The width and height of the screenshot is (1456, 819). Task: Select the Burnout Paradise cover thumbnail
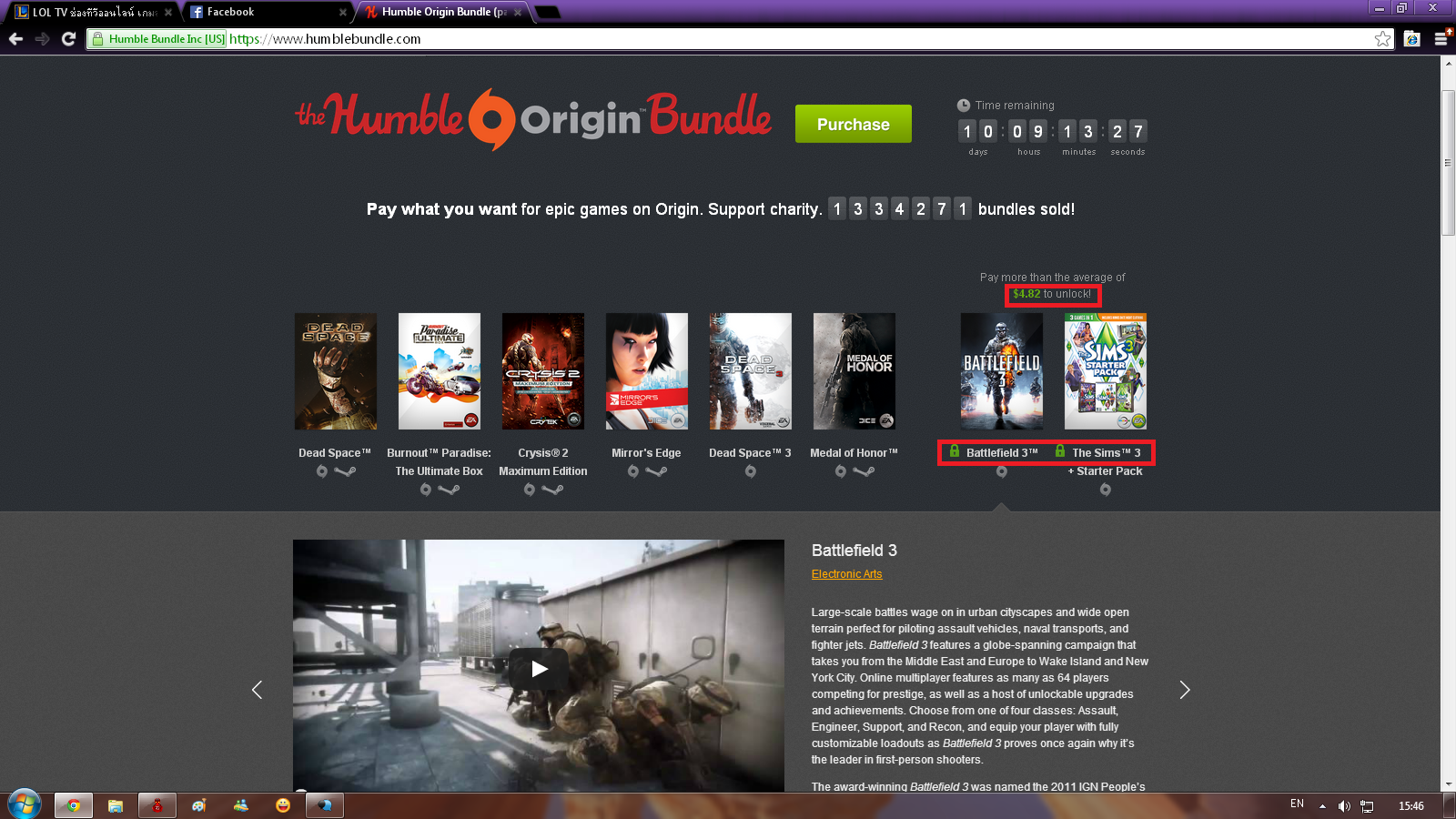coord(440,371)
